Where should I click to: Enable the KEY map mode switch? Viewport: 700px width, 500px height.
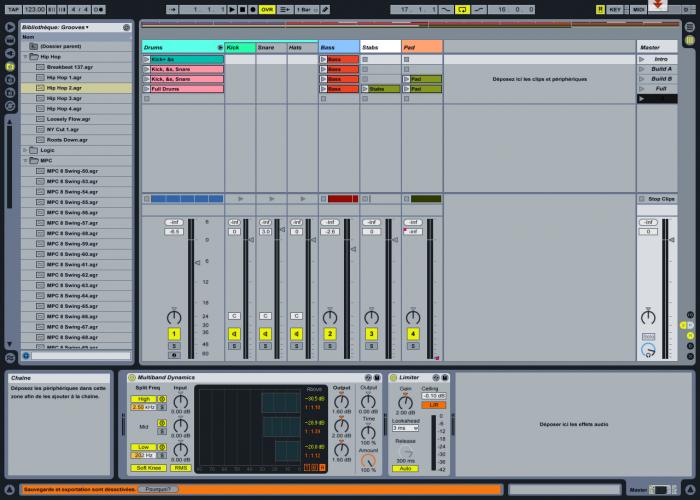coord(615,9)
